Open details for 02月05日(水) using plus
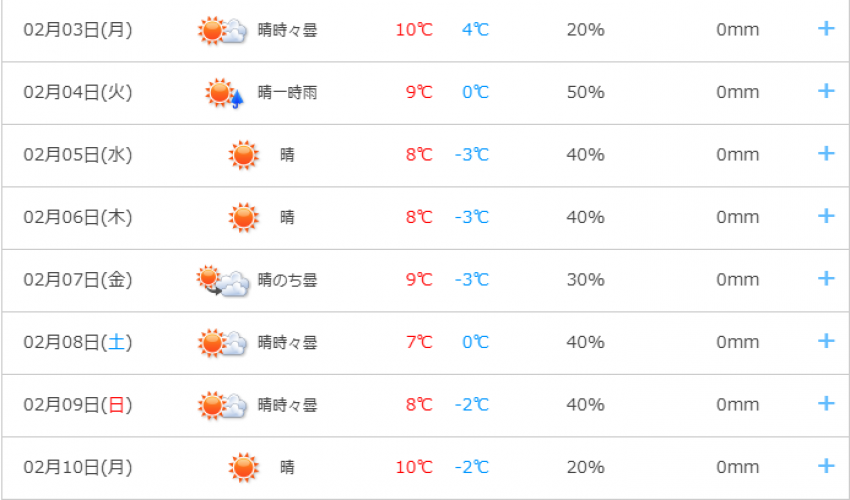Viewport: 850px width, 500px height. (826, 154)
